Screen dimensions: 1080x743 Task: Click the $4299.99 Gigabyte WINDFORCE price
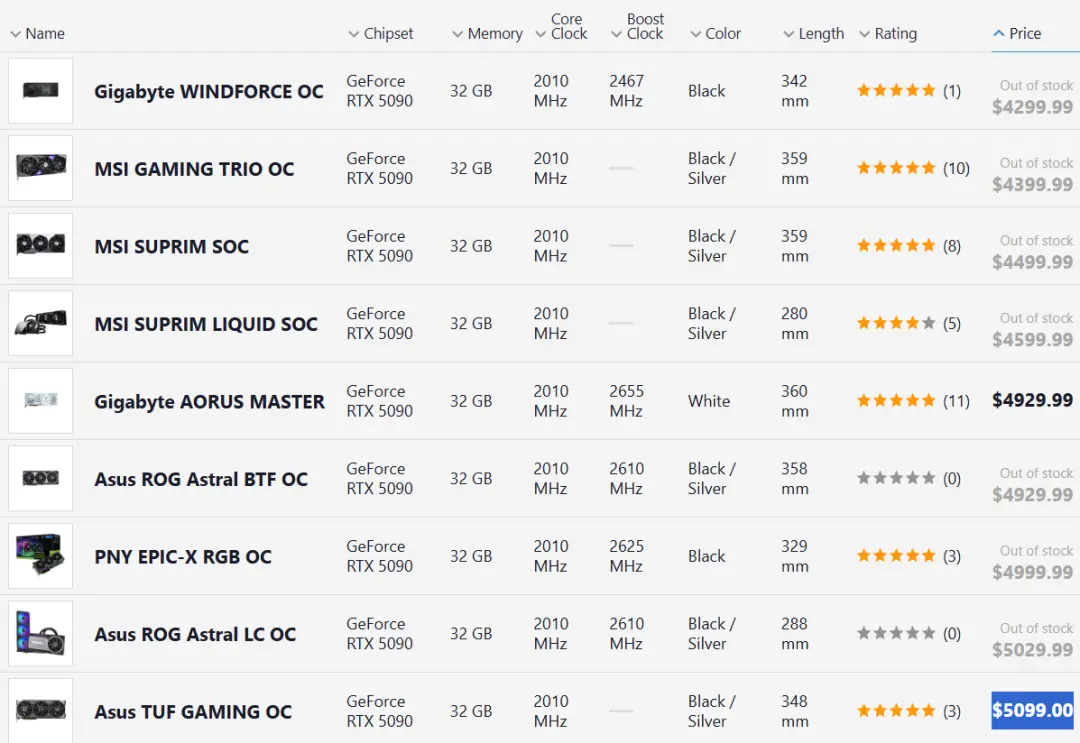click(x=1032, y=107)
